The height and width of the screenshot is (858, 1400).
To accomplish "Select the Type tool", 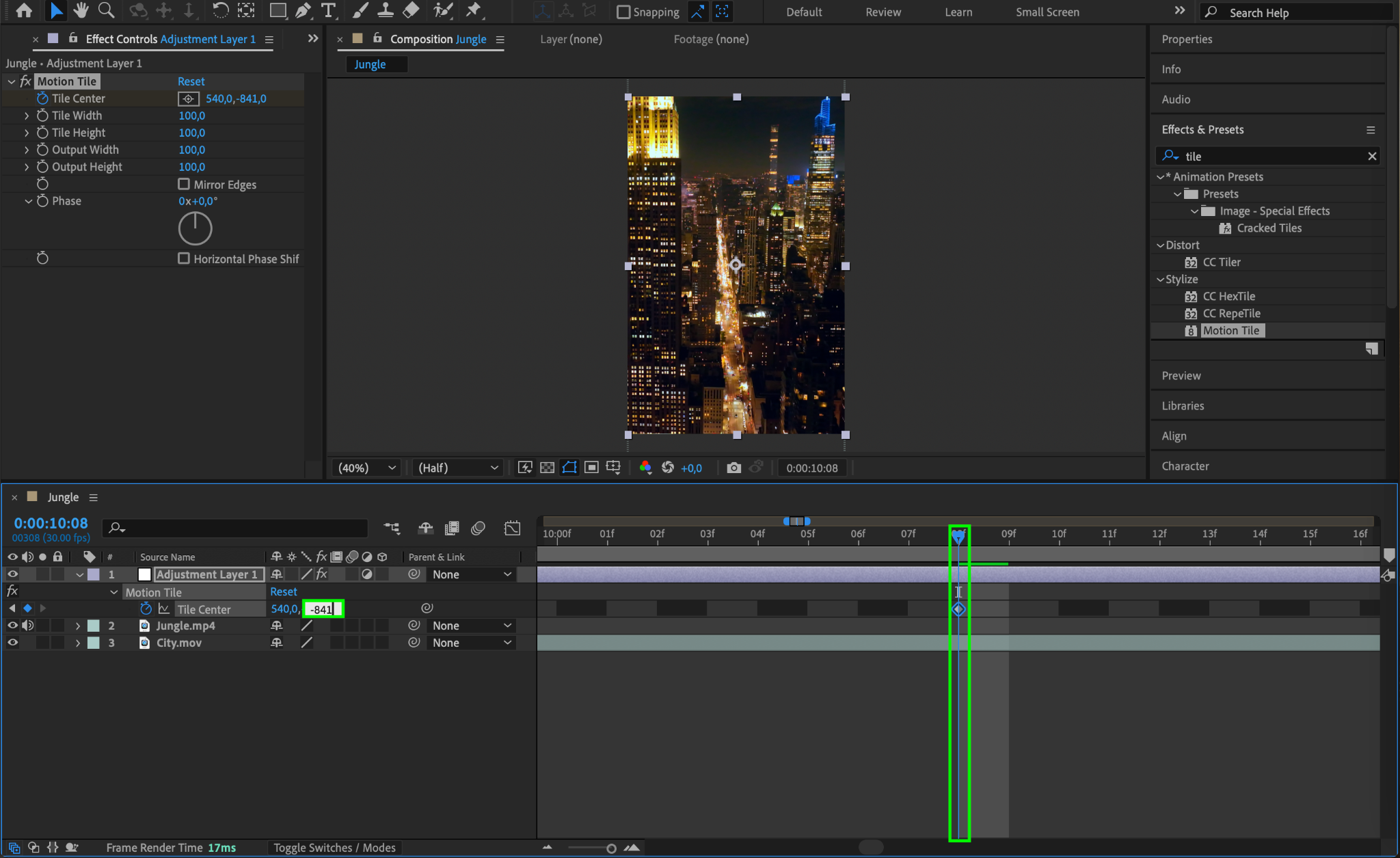I will pos(328,10).
